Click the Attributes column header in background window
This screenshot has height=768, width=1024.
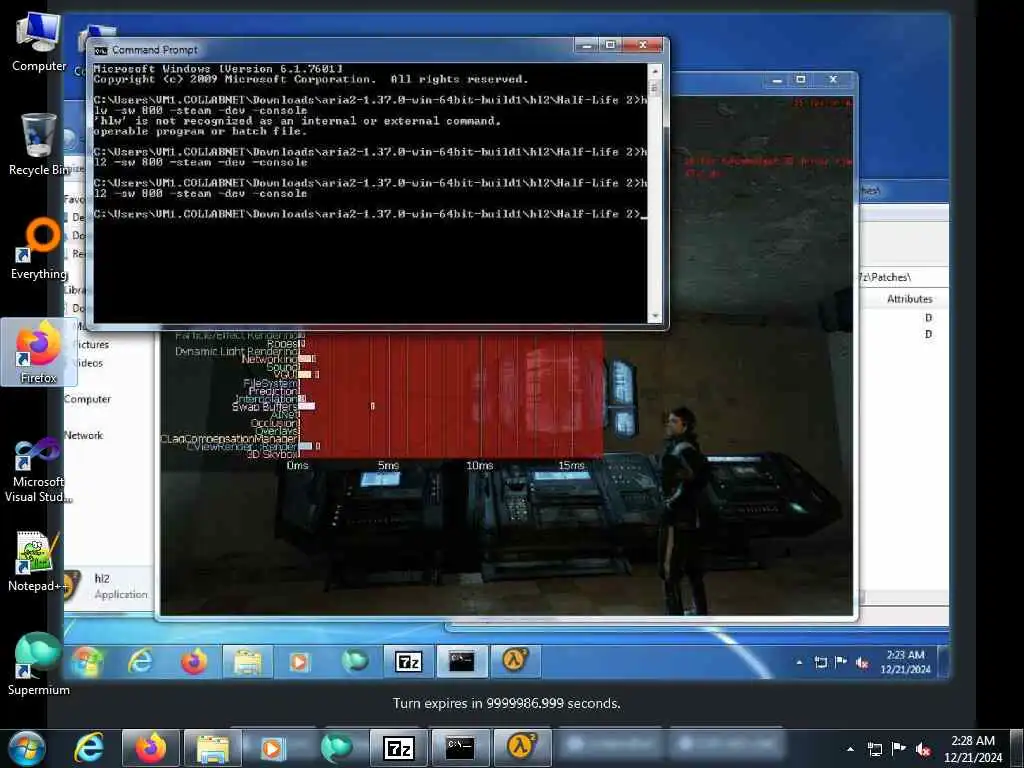[909, 299]
